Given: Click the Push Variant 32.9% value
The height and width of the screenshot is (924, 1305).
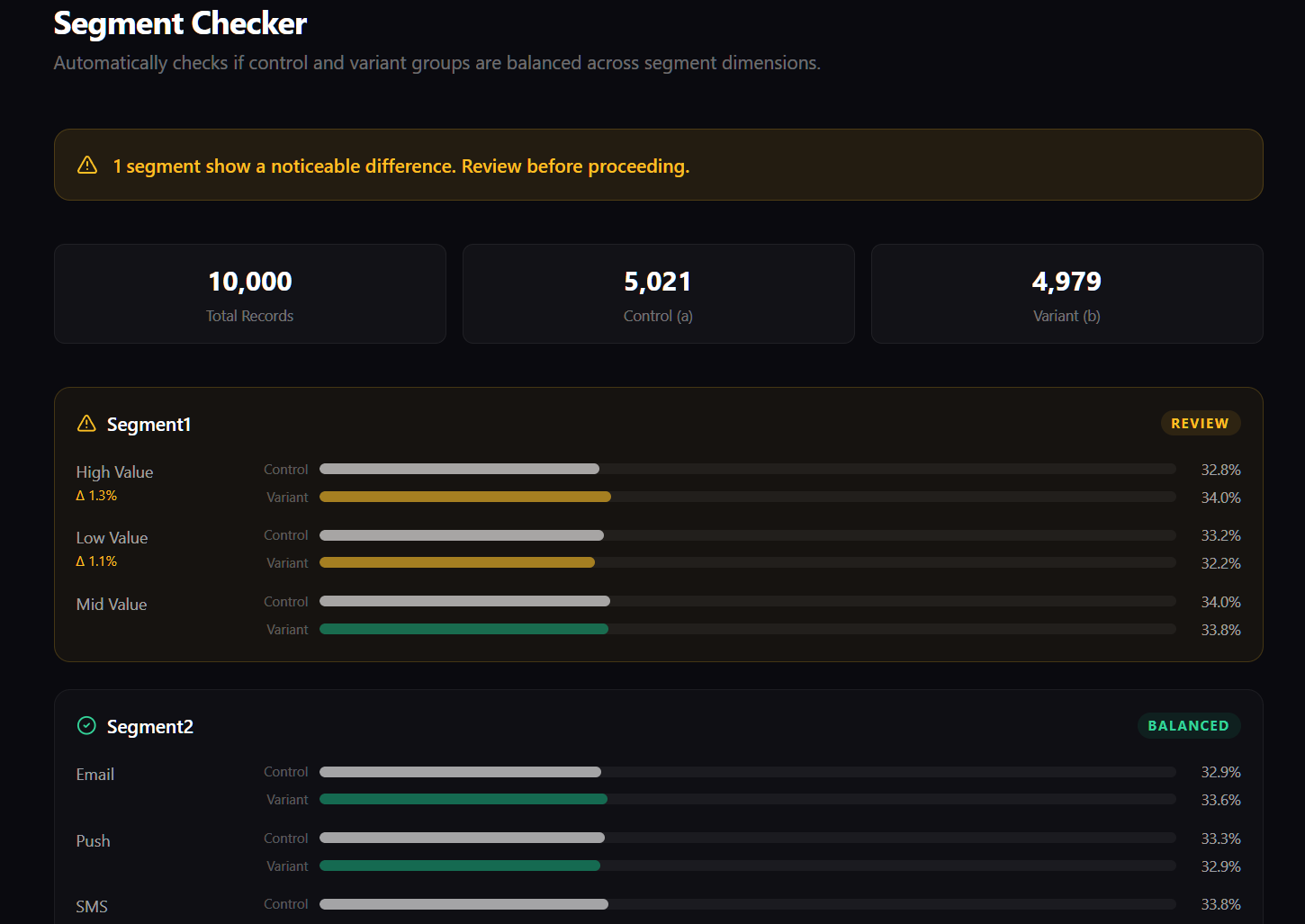Looking at the screenshot, I should pos(1220,866).
